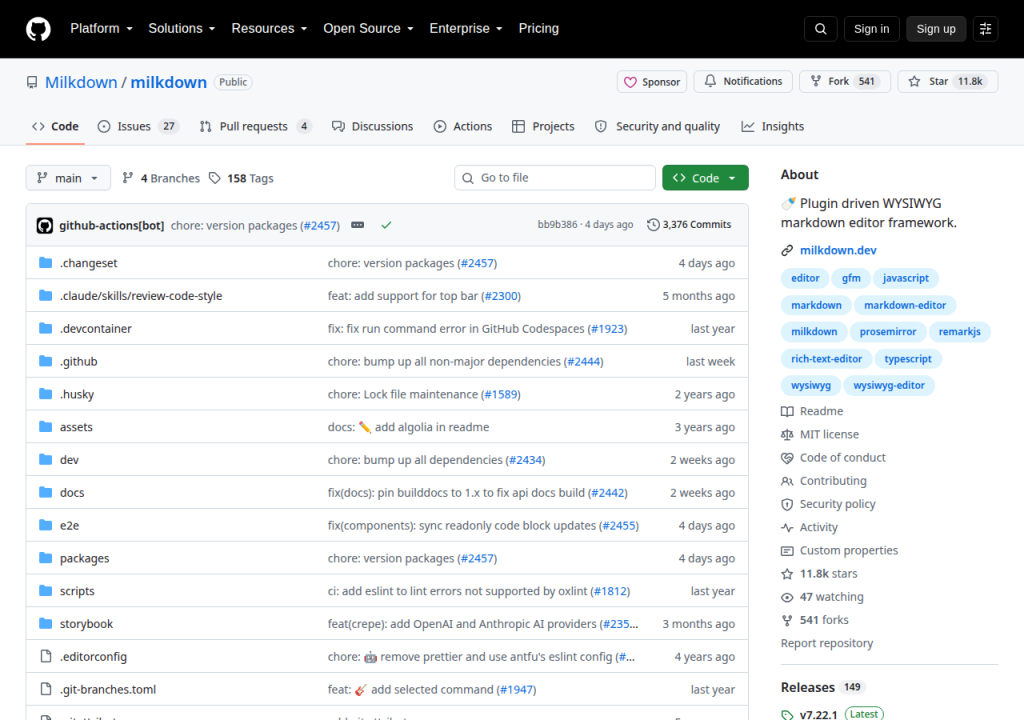
Task: Open the storybook folder
Action: (86, 624)
